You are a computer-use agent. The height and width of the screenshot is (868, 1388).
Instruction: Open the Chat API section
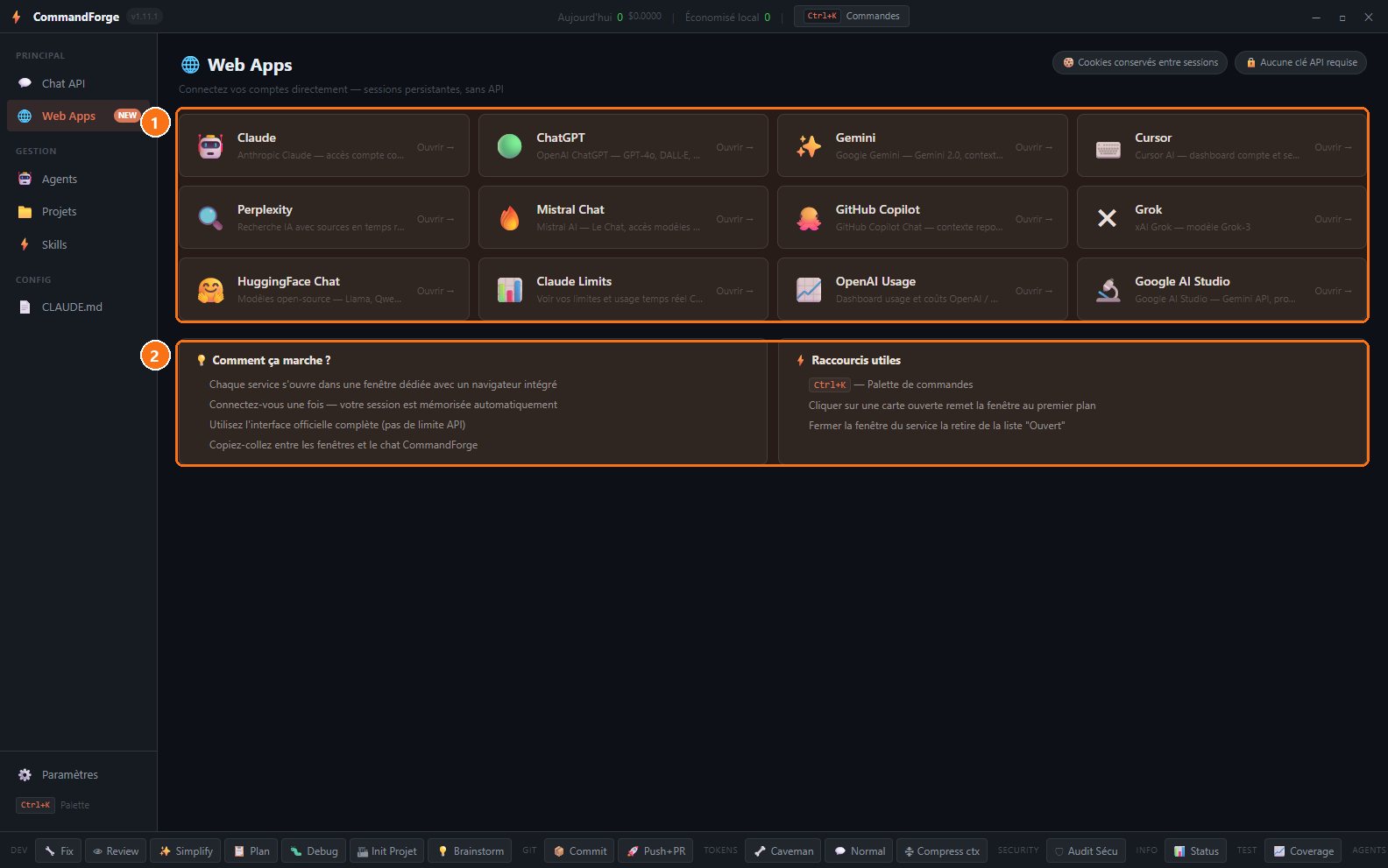pyautogui.click(x=79, y=83)
